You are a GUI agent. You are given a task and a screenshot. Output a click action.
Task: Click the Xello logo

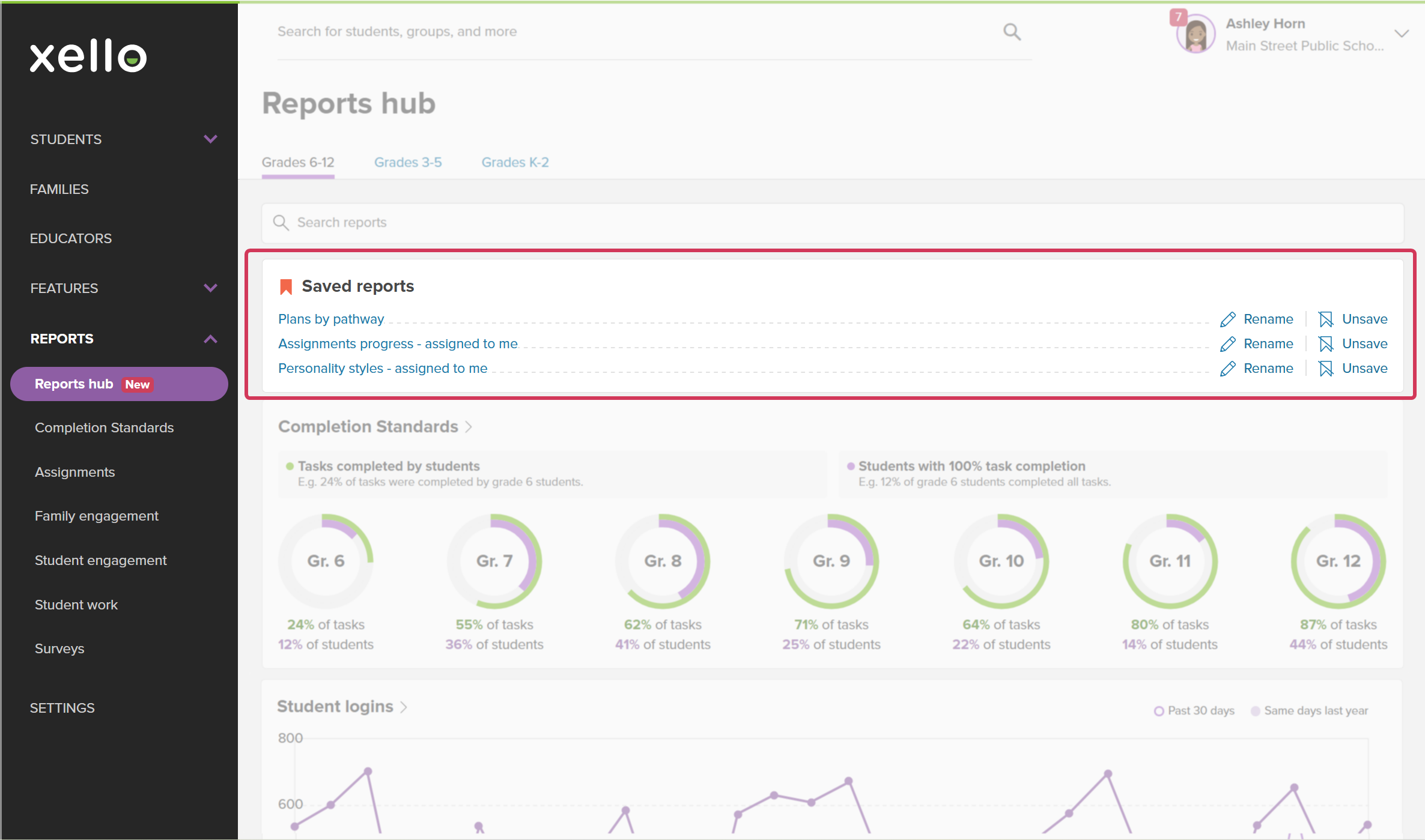click(88, 56)
